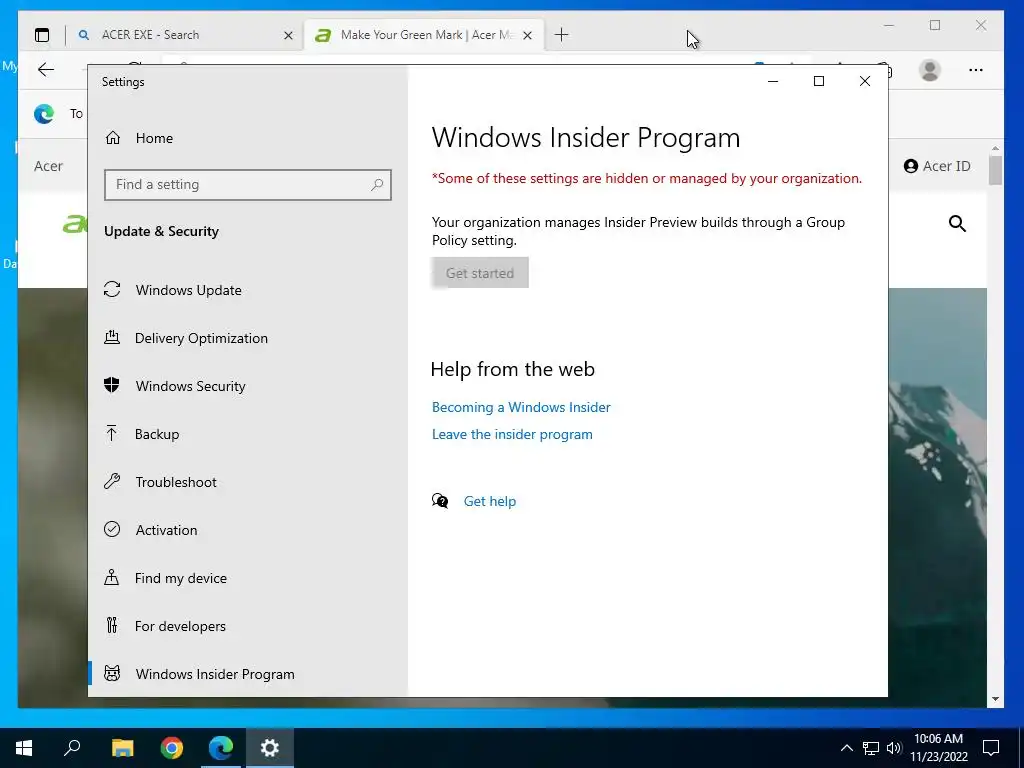The image size is (1024, 768).
Task: Switch to Settings app in taskbar
Action: pos(270,748)
